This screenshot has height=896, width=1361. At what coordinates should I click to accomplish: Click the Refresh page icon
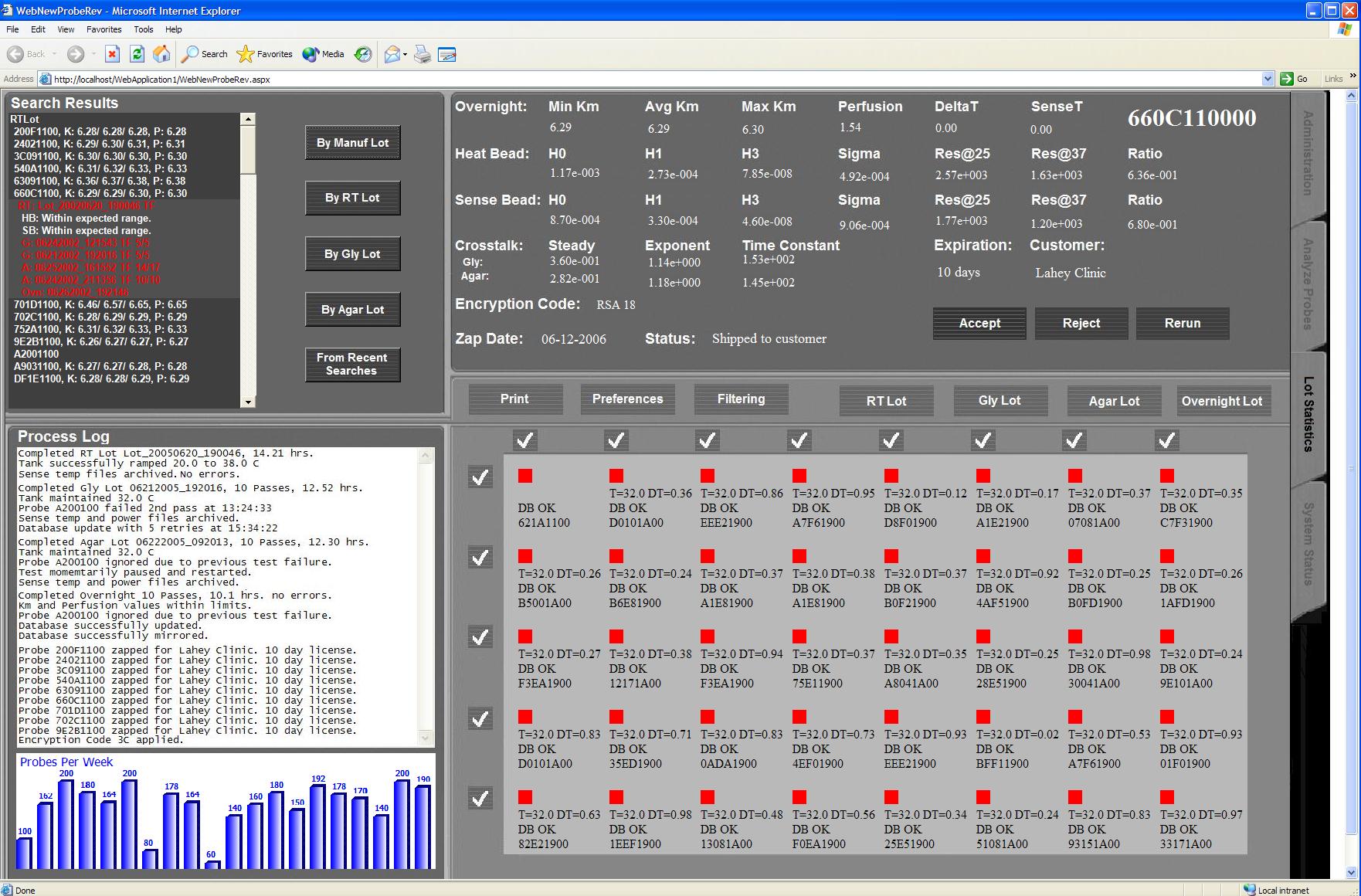(x=137, y=54)
